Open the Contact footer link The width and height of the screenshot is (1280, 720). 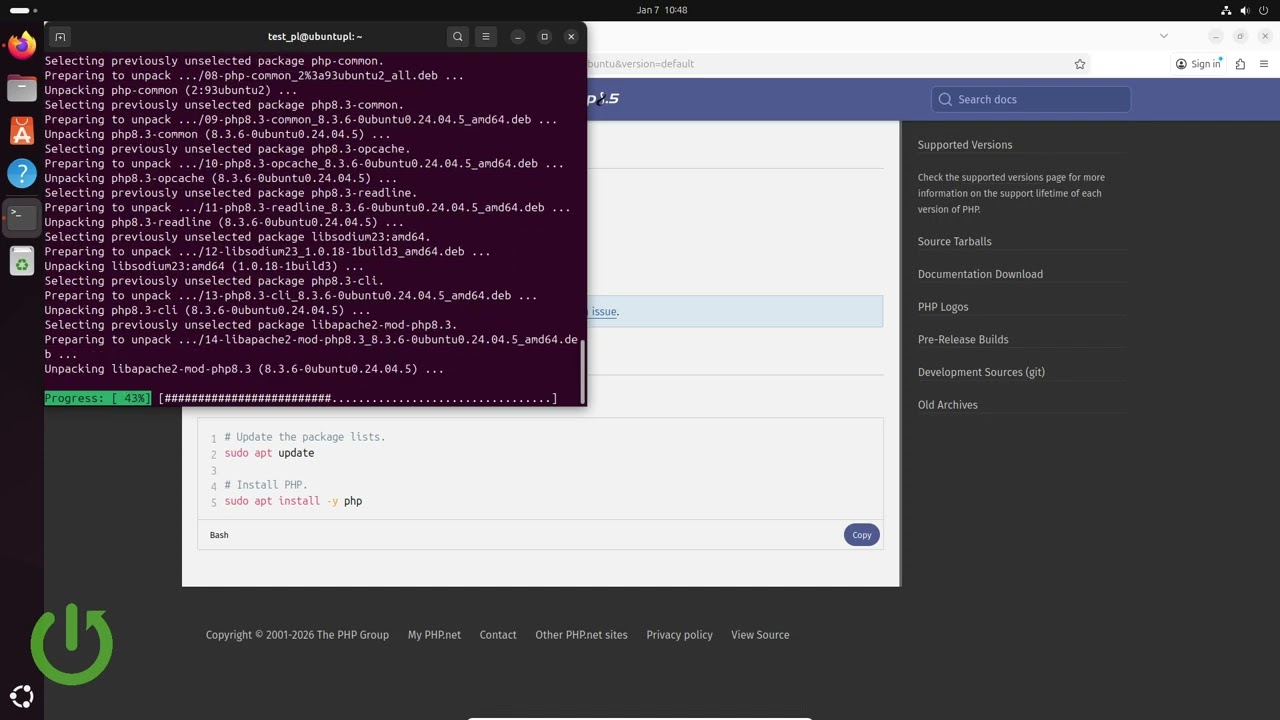click(498, 635)
